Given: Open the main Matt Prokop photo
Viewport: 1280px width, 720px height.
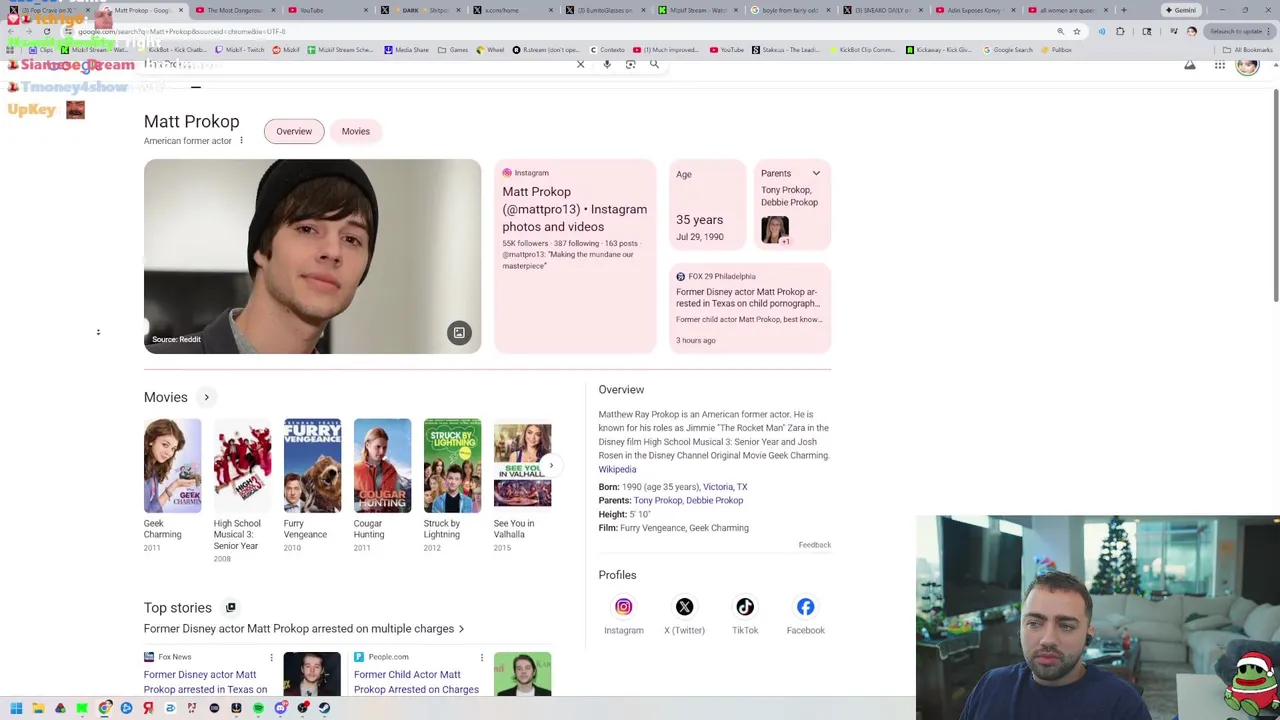Looking at the screenshot, I should pos(312,256).
